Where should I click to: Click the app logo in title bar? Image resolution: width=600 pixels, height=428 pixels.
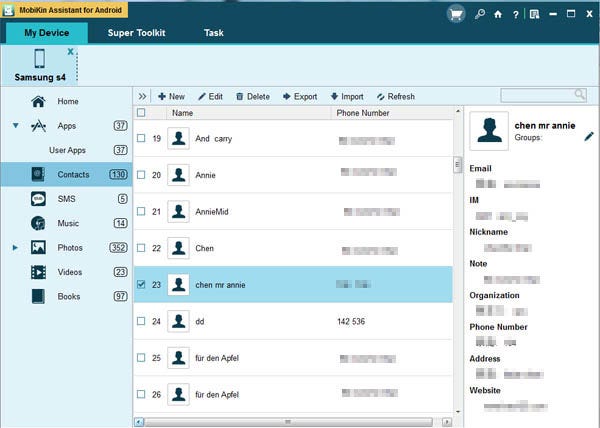click(x=8, y=10)
